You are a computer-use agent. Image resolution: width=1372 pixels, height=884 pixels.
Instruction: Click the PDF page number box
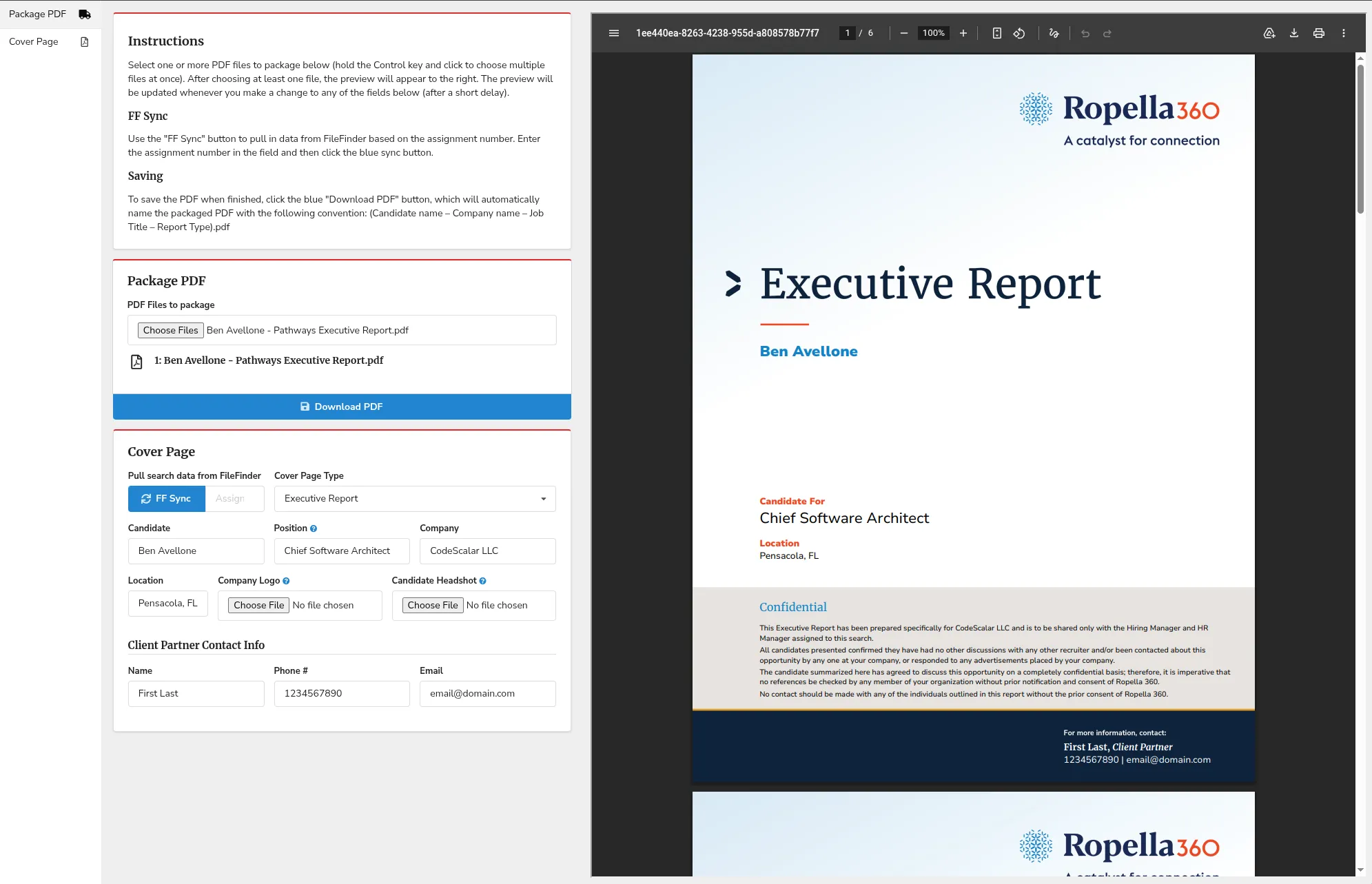point(847,33)
